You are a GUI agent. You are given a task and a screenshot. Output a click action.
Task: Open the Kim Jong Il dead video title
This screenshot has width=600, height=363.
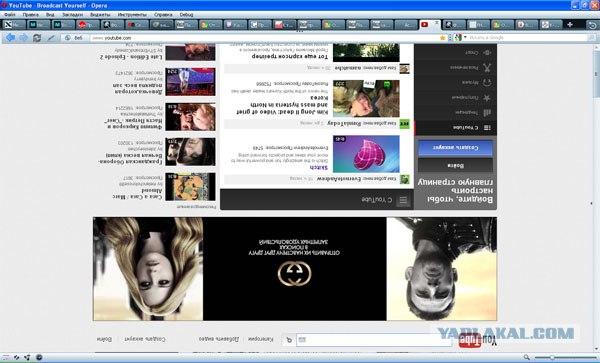[x=283, y=104]
